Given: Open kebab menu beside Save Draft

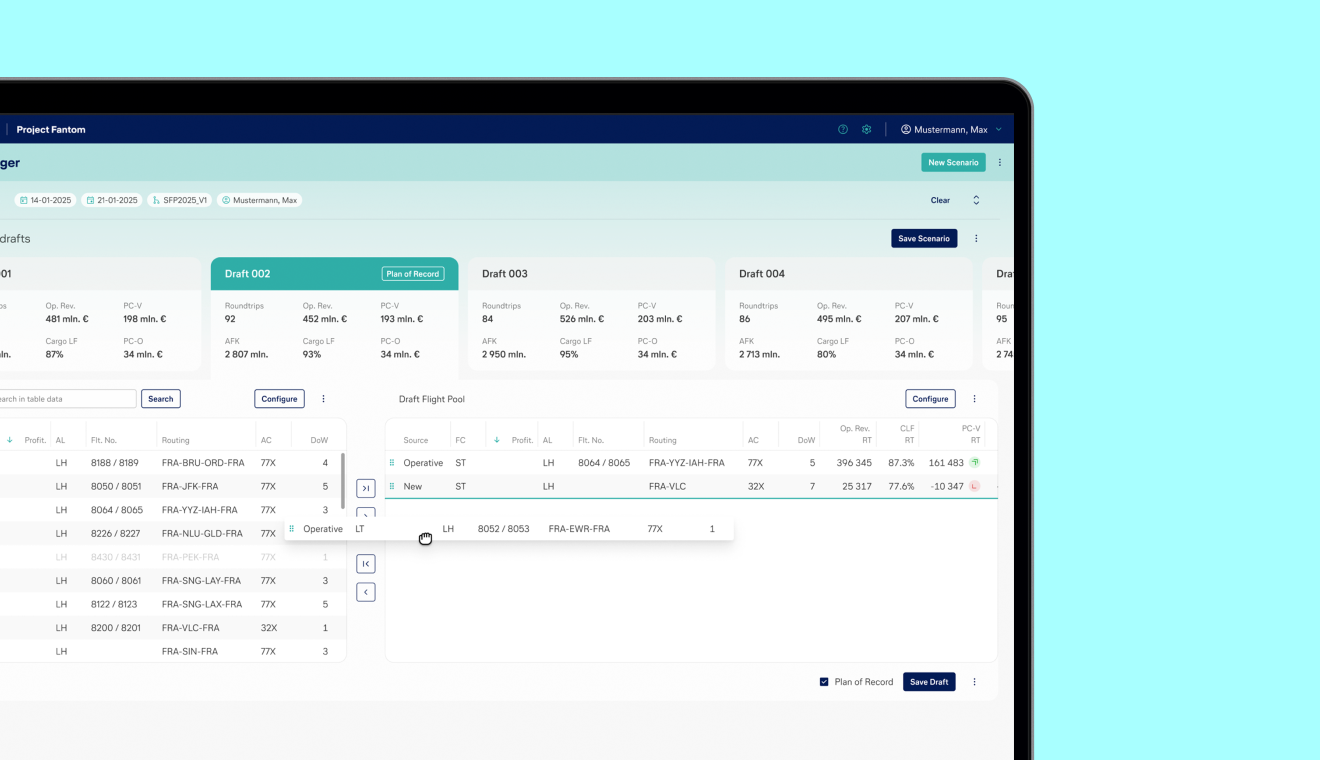Looking at the screenshot, I should pos(974,682).
